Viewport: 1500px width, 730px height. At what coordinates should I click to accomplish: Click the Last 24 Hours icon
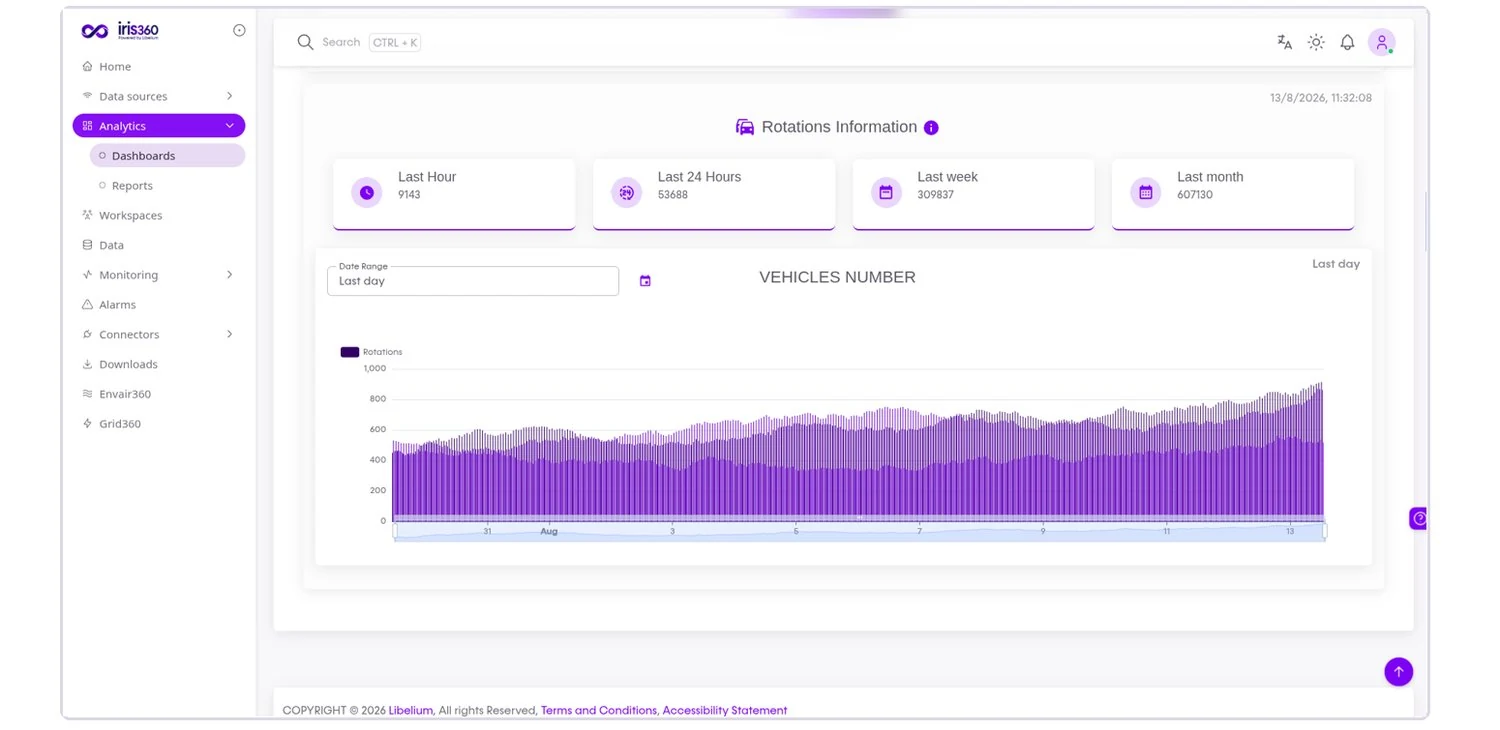click(627, 193)
